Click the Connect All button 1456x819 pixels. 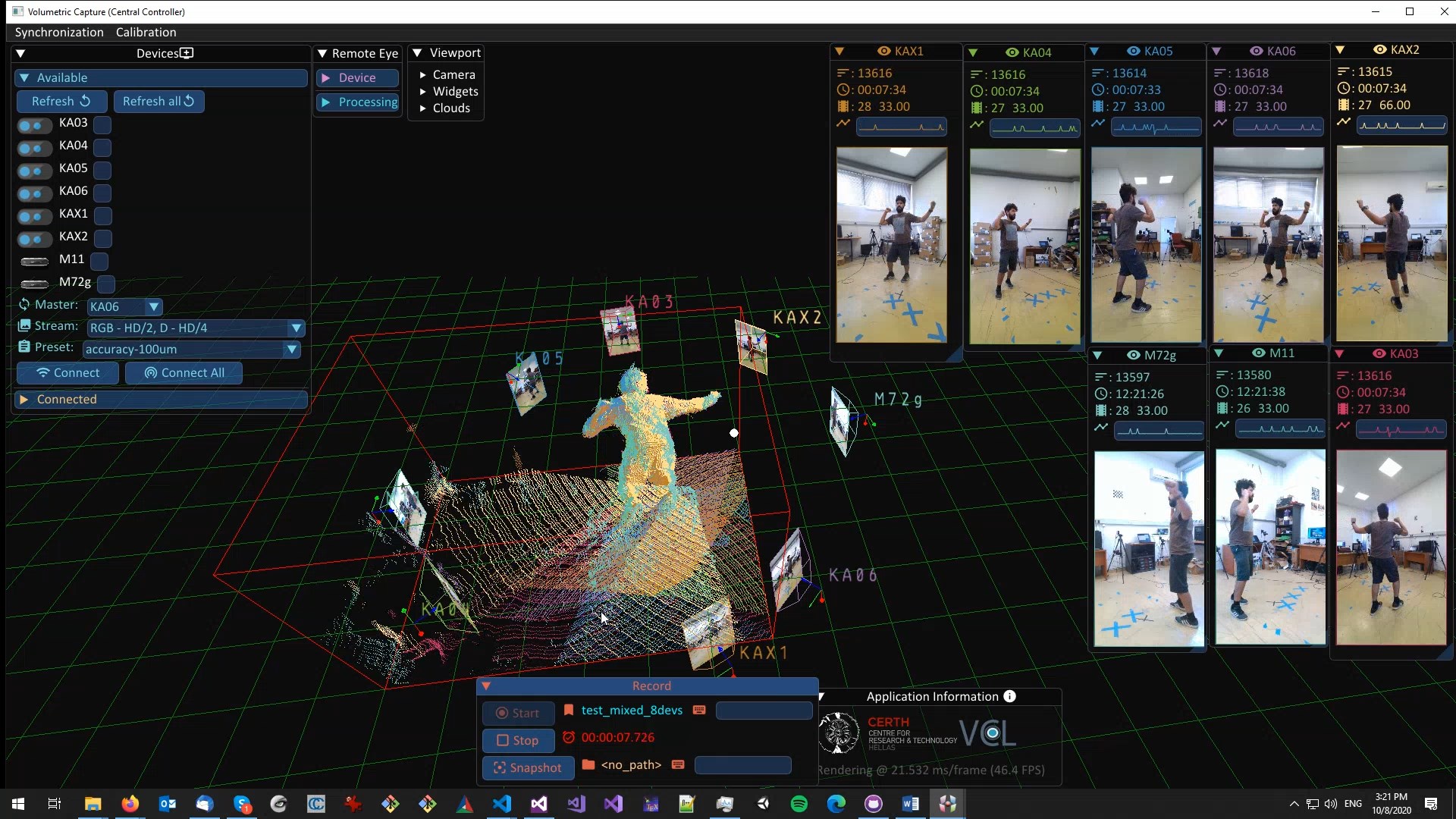[x=184, y=372]
